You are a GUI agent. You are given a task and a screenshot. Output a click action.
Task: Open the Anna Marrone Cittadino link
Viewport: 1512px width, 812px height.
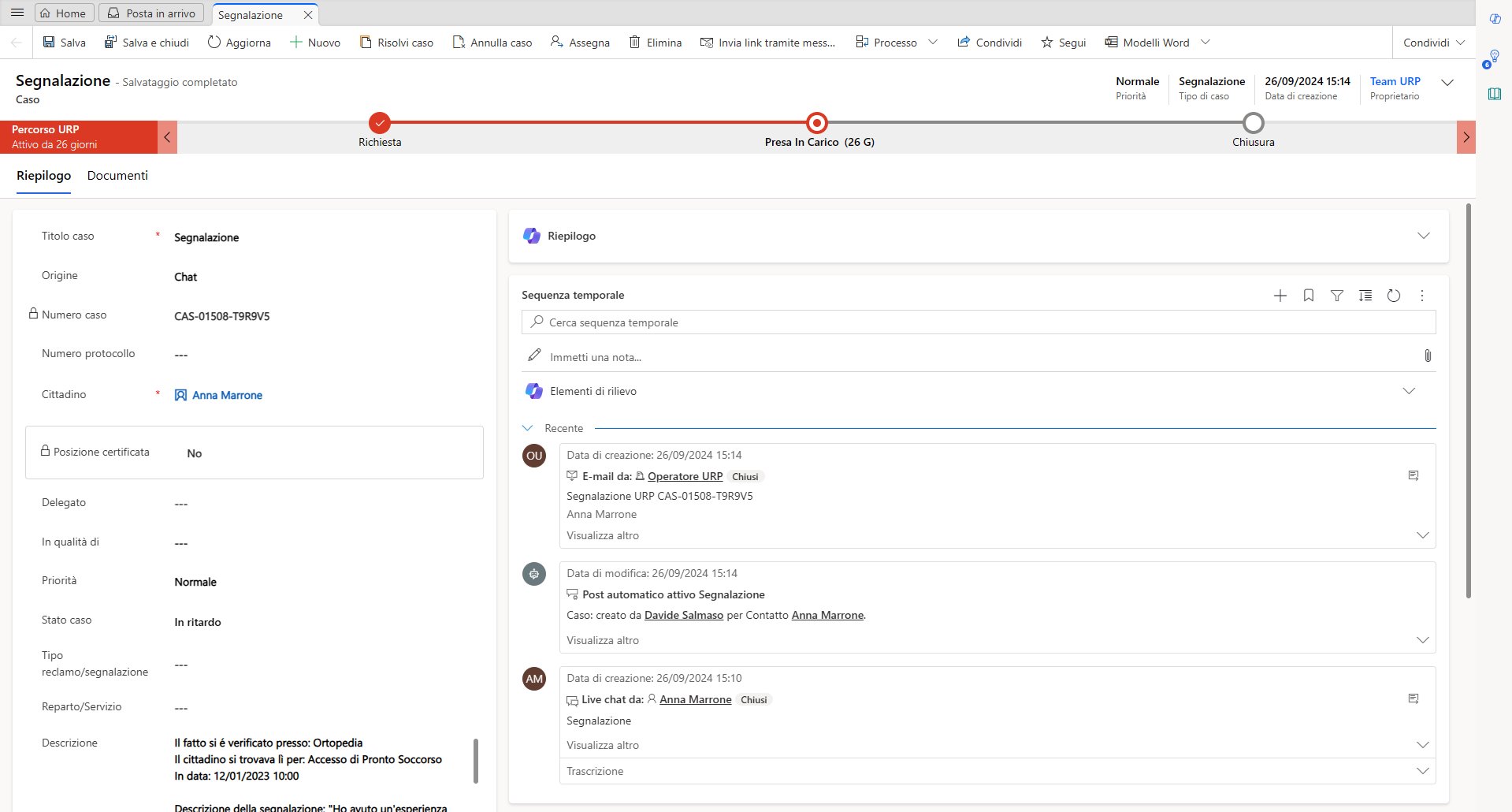coord(227,395)
